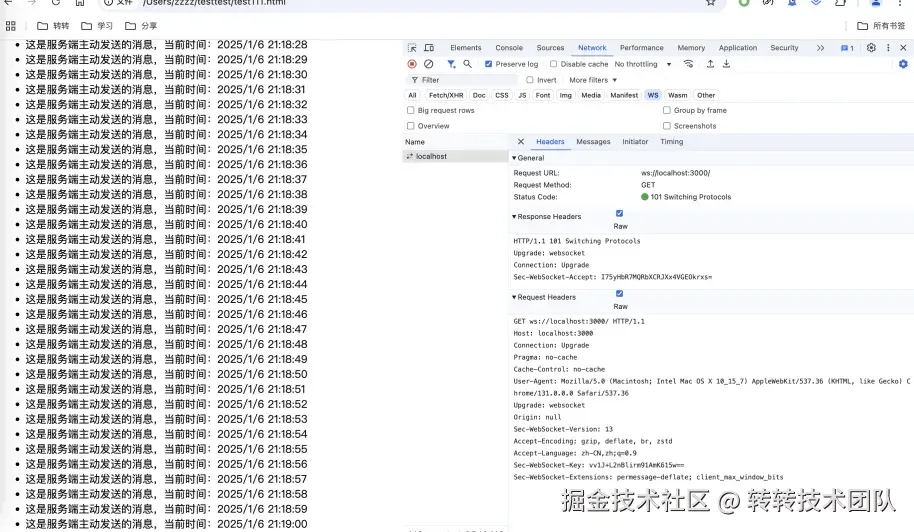Click the element inspector picker icon
Screen dimensions: 914x532
coord(412,48)
